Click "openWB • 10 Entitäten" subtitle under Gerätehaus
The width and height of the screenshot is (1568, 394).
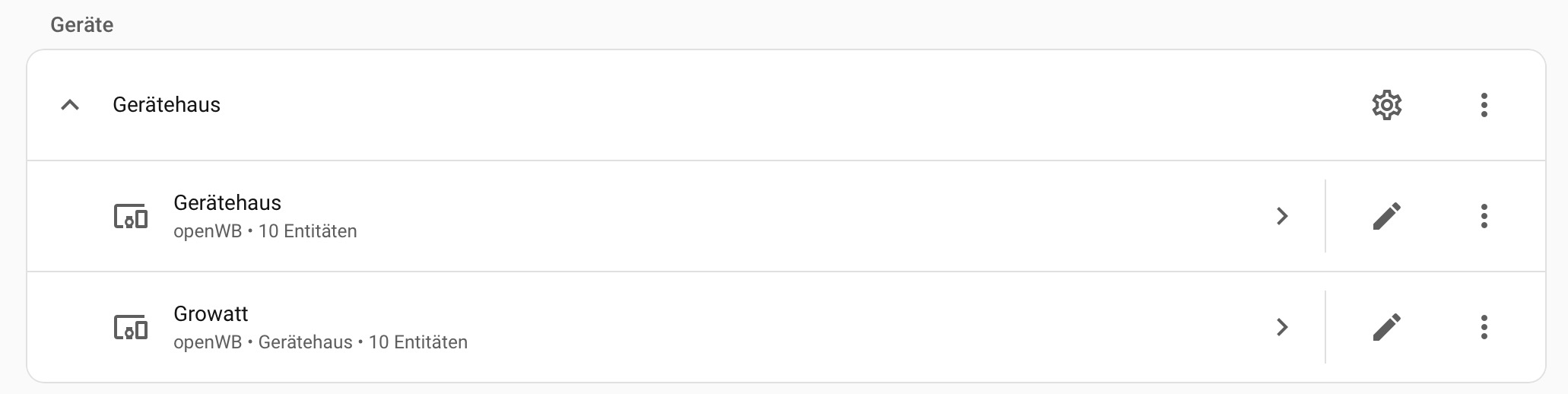[x=265, y=231]
